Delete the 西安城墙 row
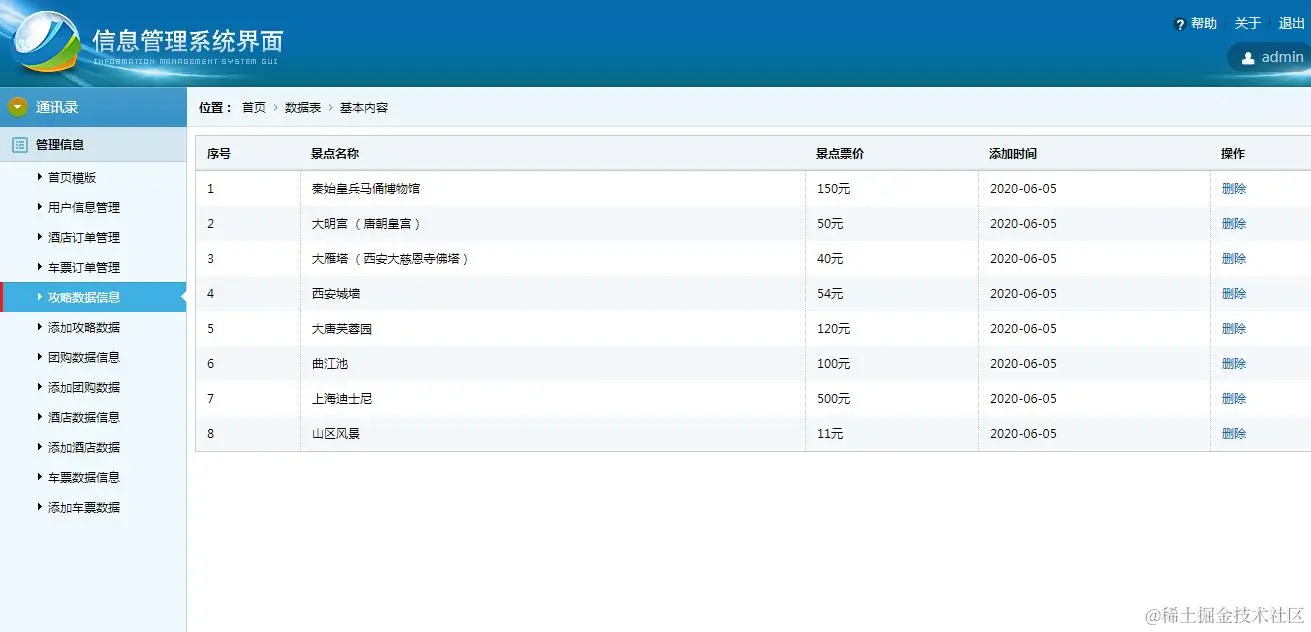This screenshot has width=1311, height=632. coord(1234,293)
